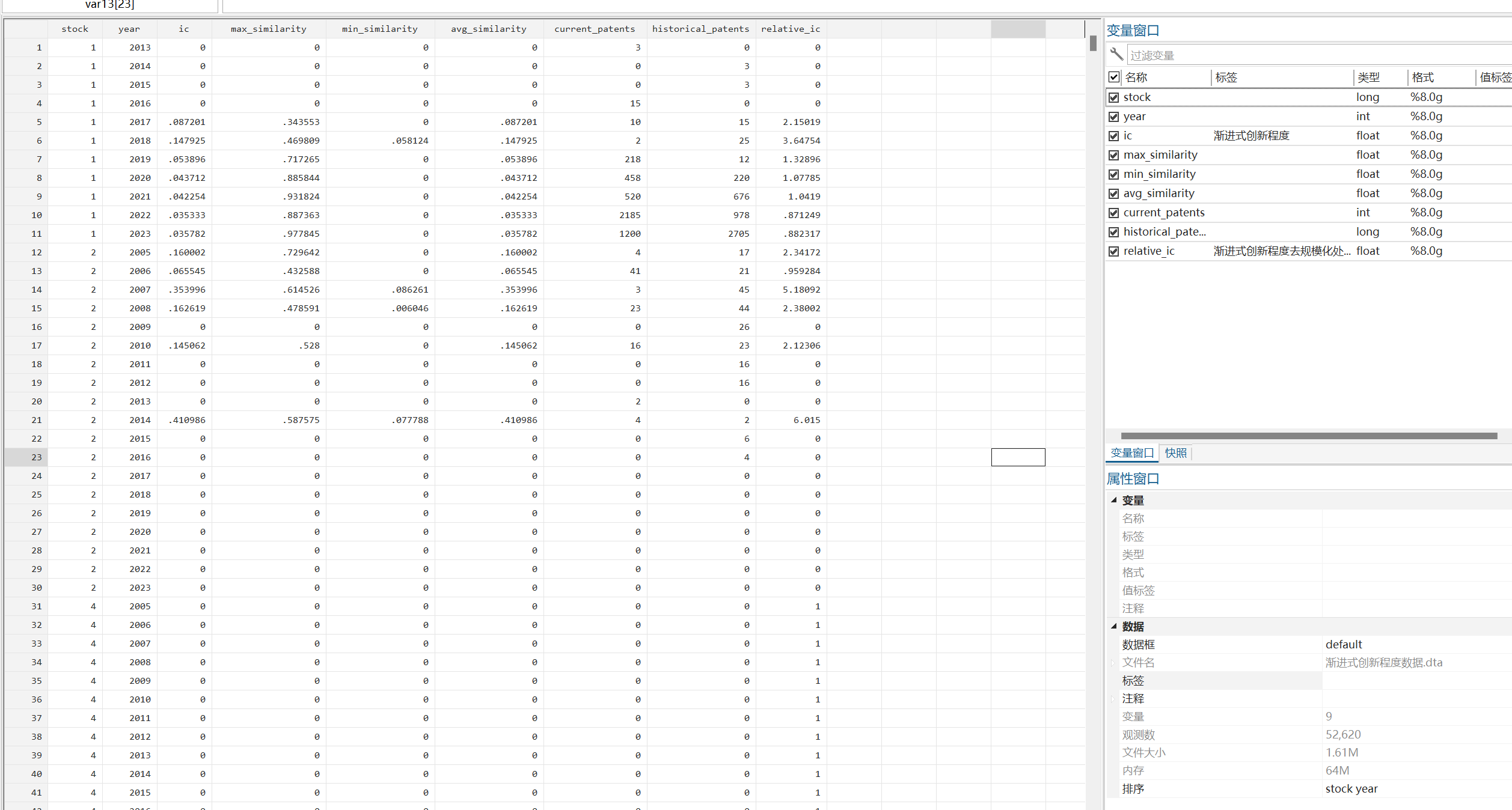This screenshot has width=1512, height=810.
Task: Expand the 注释 row under 数据
Action: click(x=1113, y=699)
